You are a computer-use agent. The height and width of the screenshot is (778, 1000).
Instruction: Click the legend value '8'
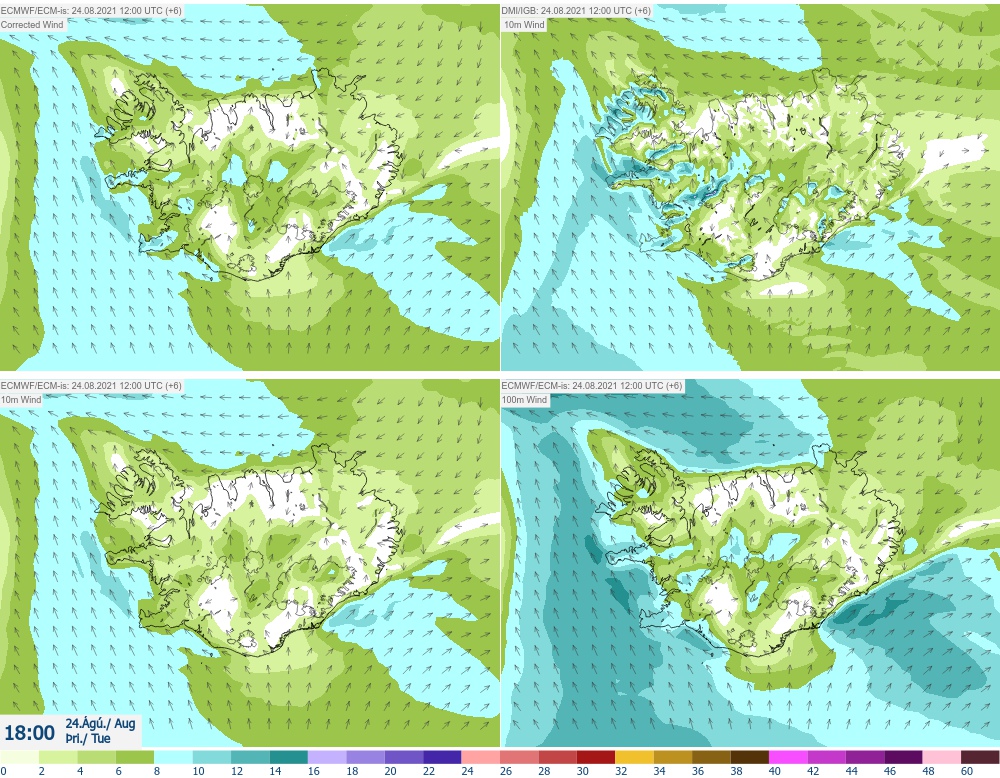pyautogui.click(x=157, y=771)
